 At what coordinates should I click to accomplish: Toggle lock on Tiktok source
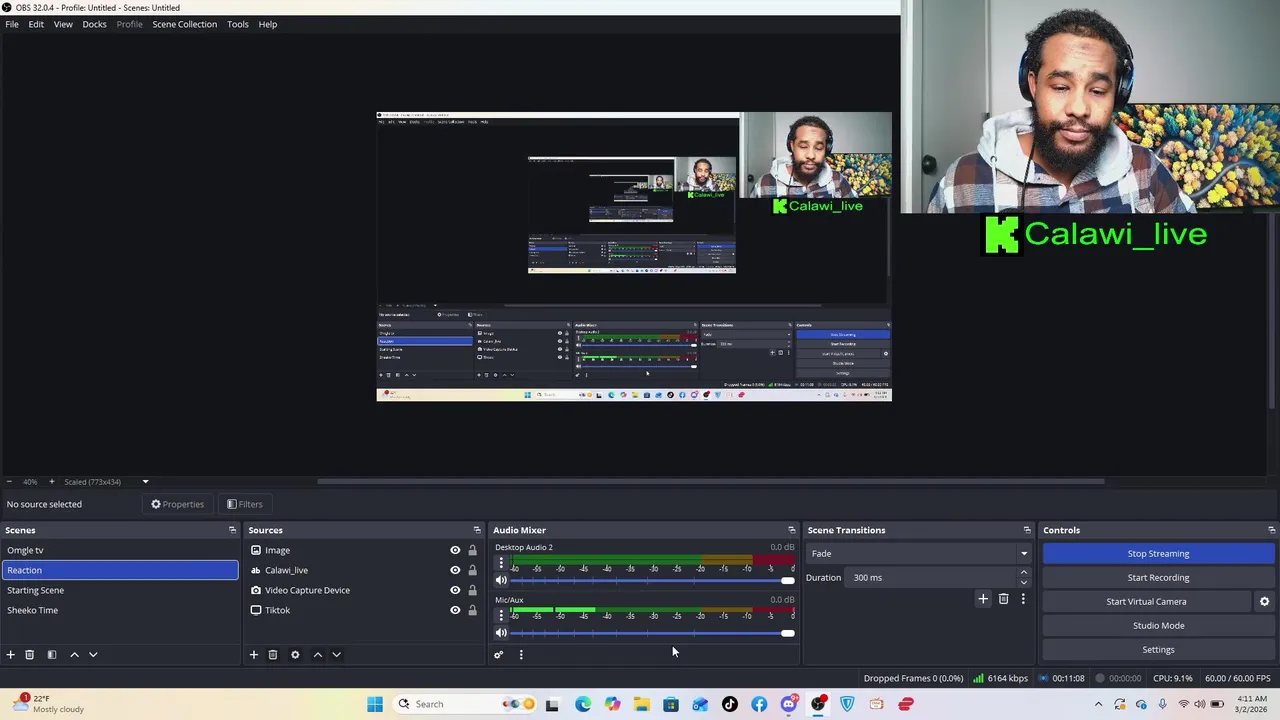point(472,610)
